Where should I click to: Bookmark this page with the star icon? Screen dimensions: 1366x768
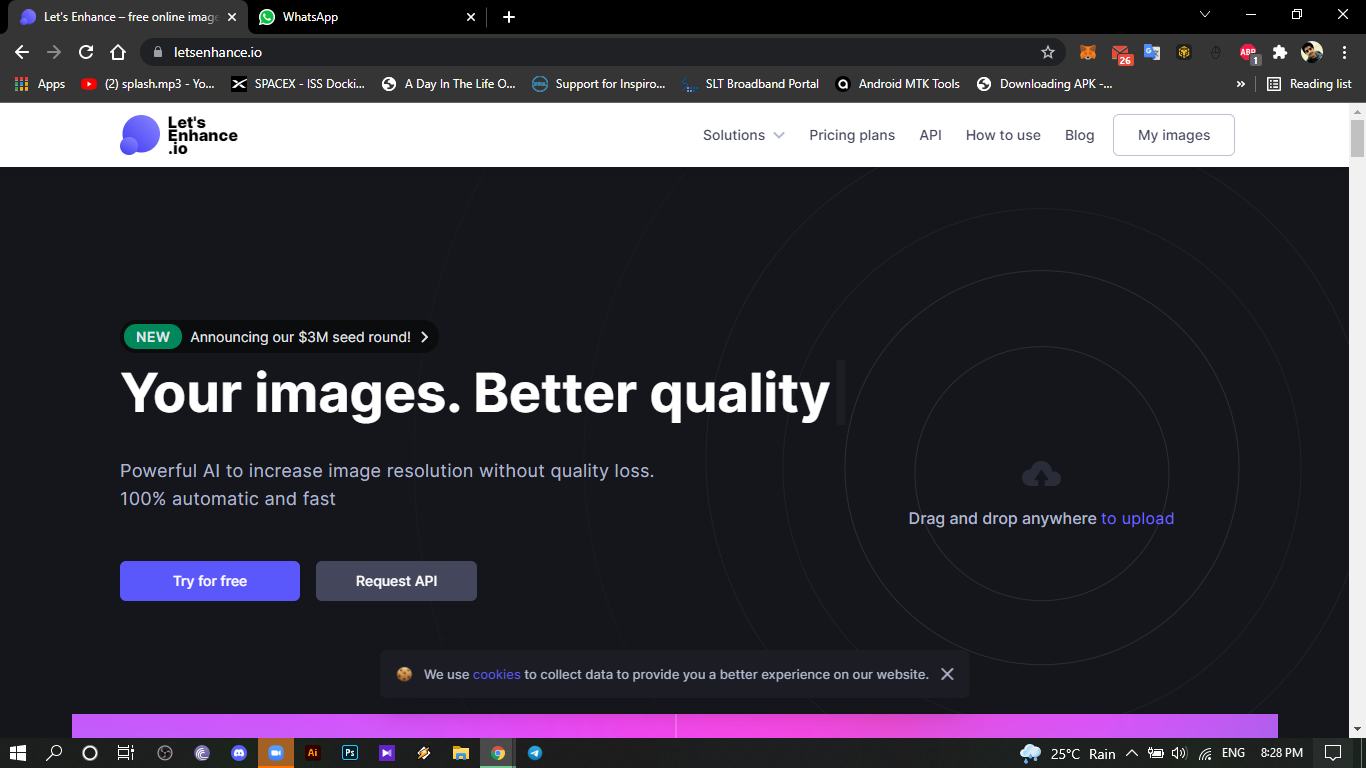(1048, 52)
